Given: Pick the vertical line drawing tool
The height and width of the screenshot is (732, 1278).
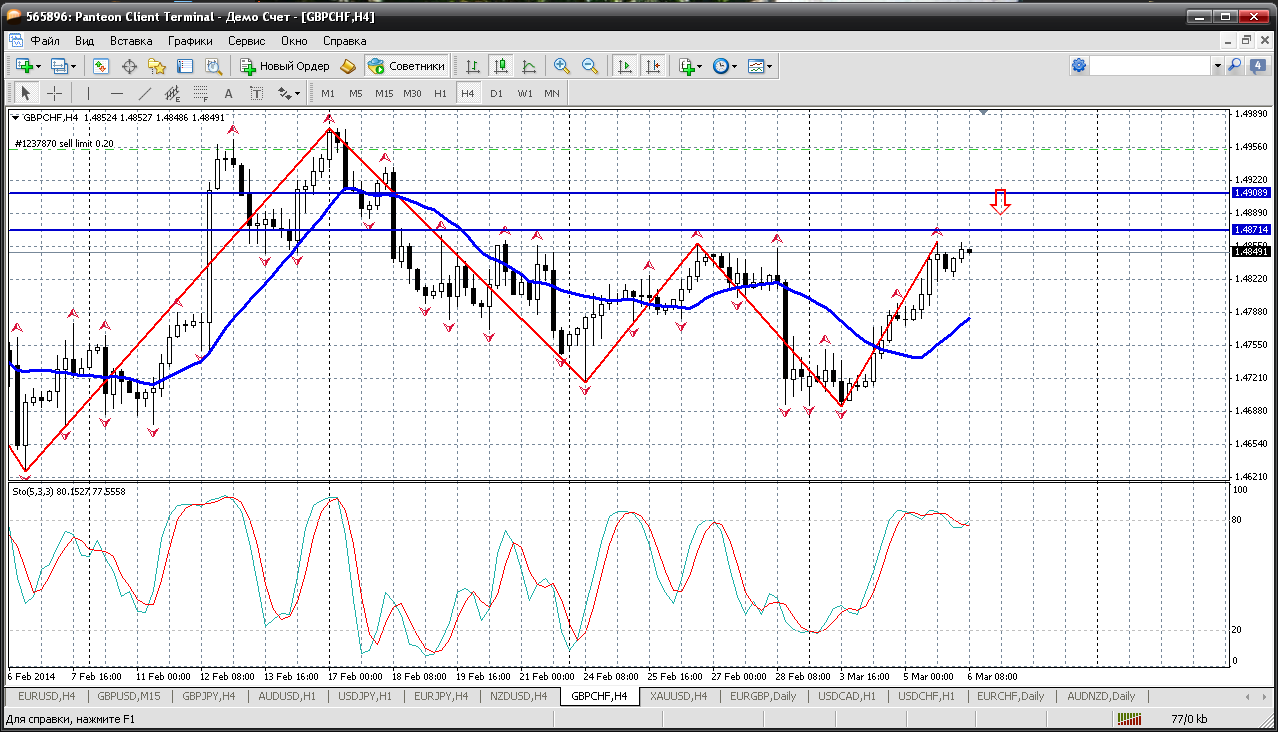Looking at the screenshot, I should coord(88,93).
